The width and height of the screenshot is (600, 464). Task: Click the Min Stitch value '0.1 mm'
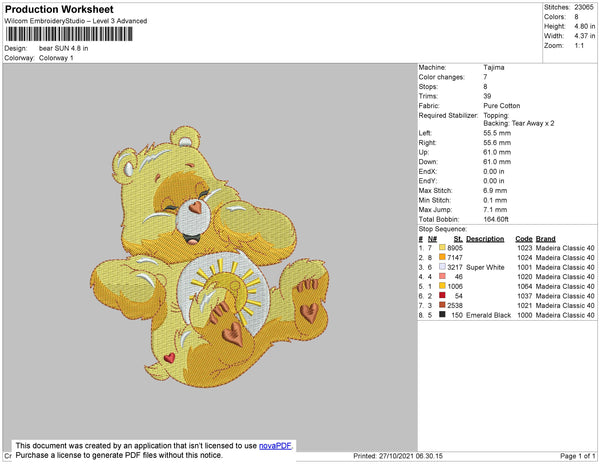[495, 200]
